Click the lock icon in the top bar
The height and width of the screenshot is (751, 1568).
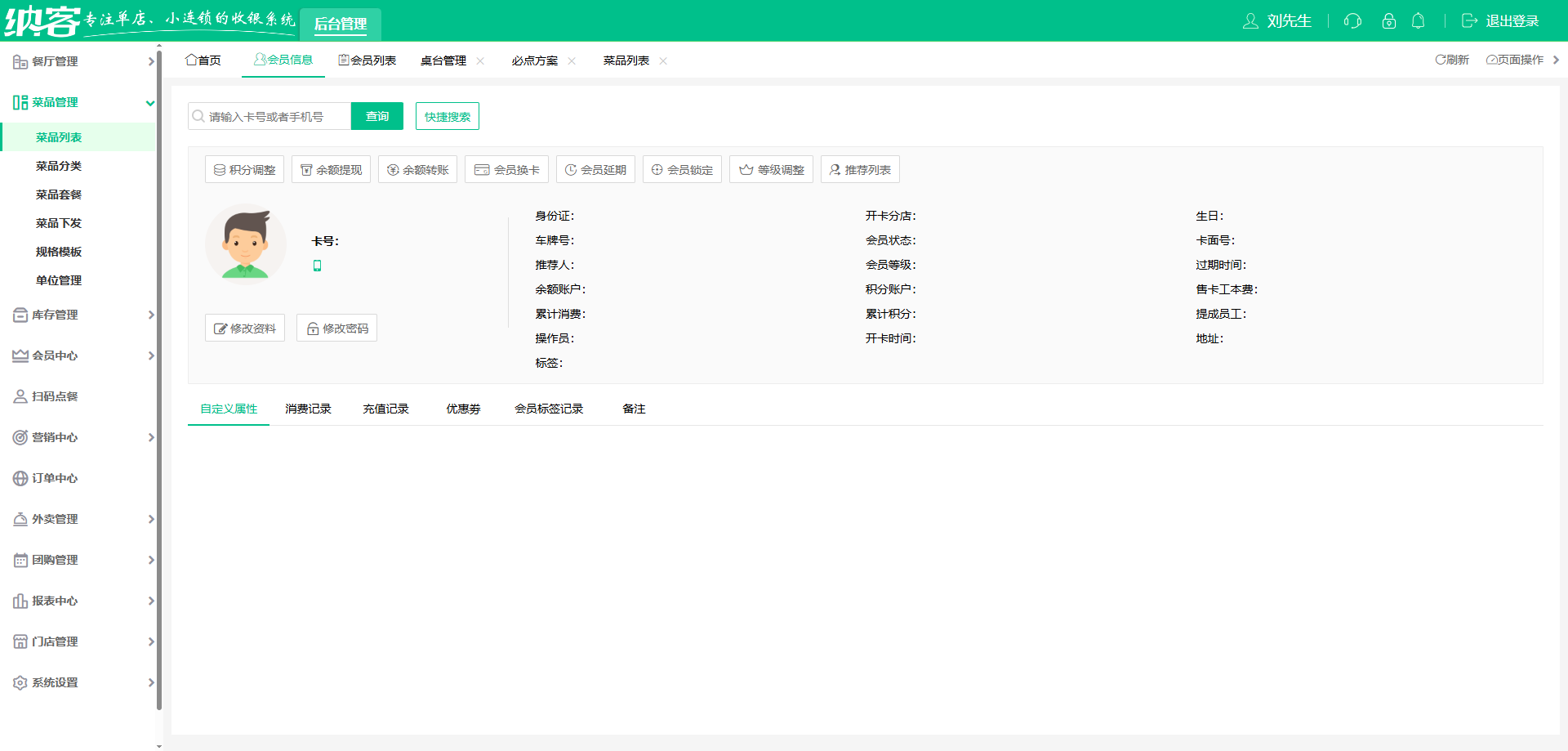click(1388, 21)
